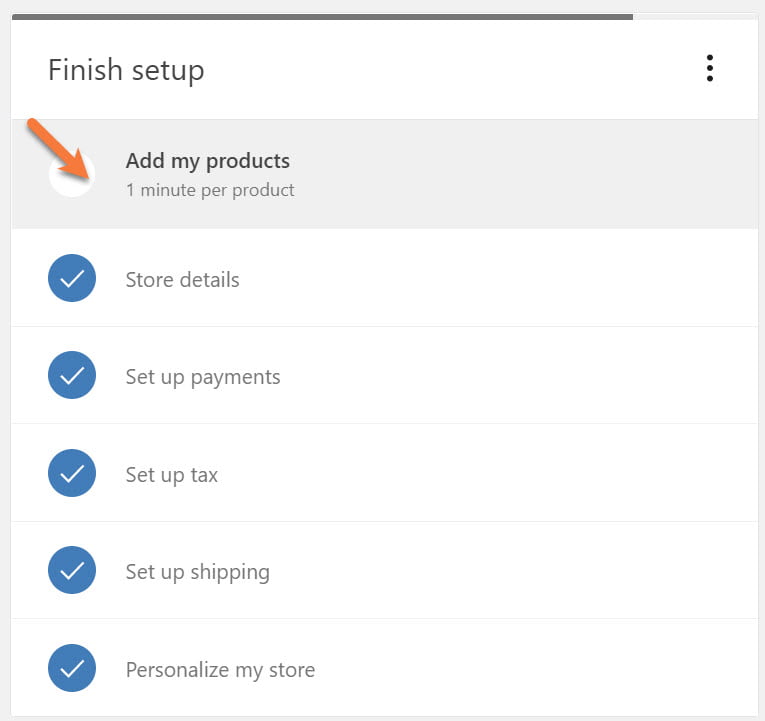
Task: Click the Finish setup heading
Action: click(126, 70)
